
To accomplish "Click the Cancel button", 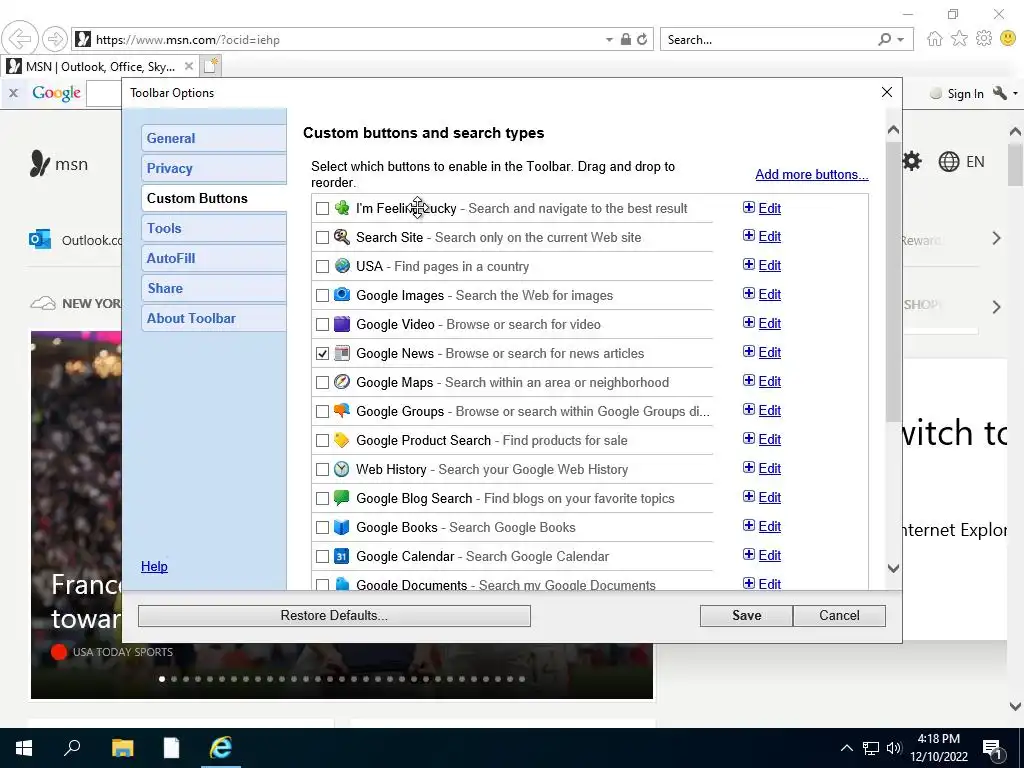I will 839,615.
